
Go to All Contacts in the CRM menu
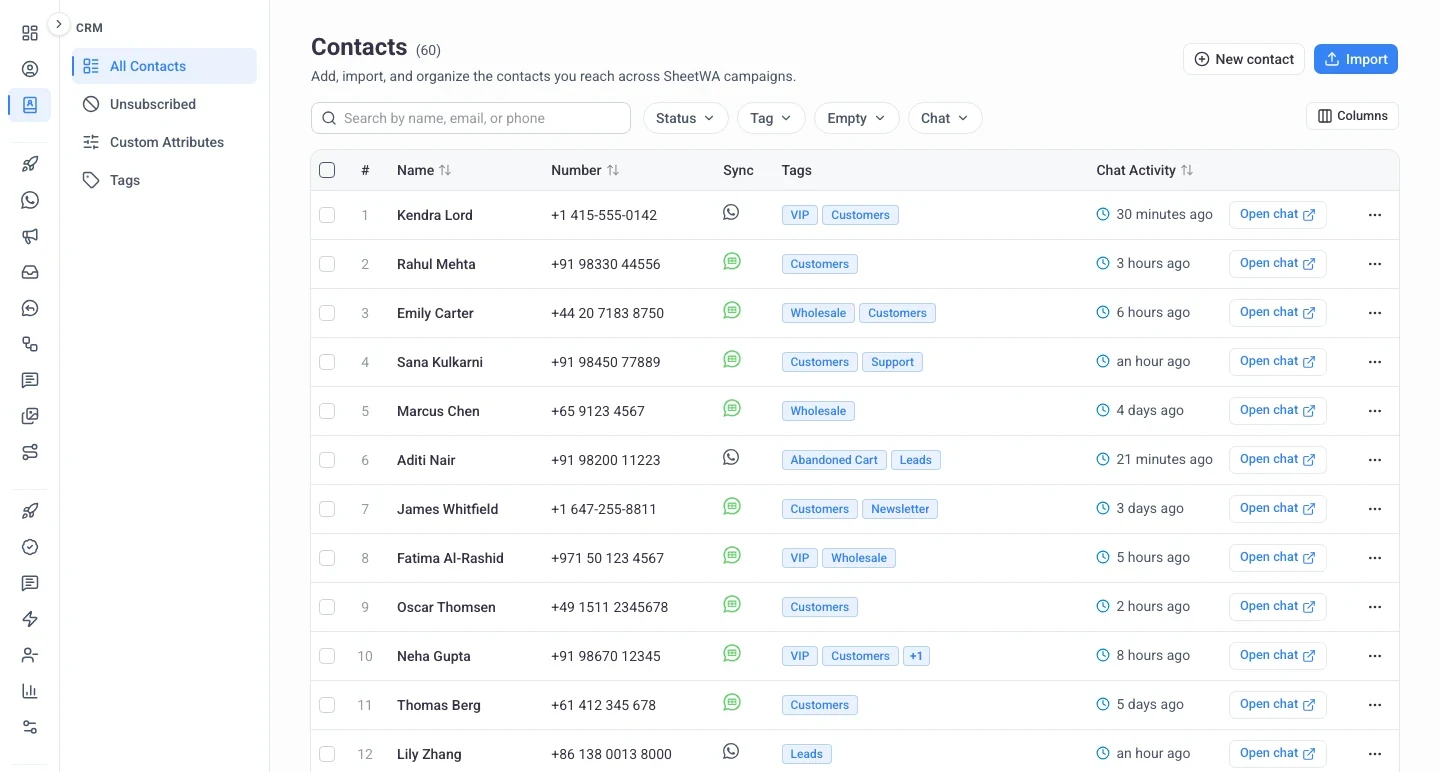pyautogui.click(x=164, y=66)
